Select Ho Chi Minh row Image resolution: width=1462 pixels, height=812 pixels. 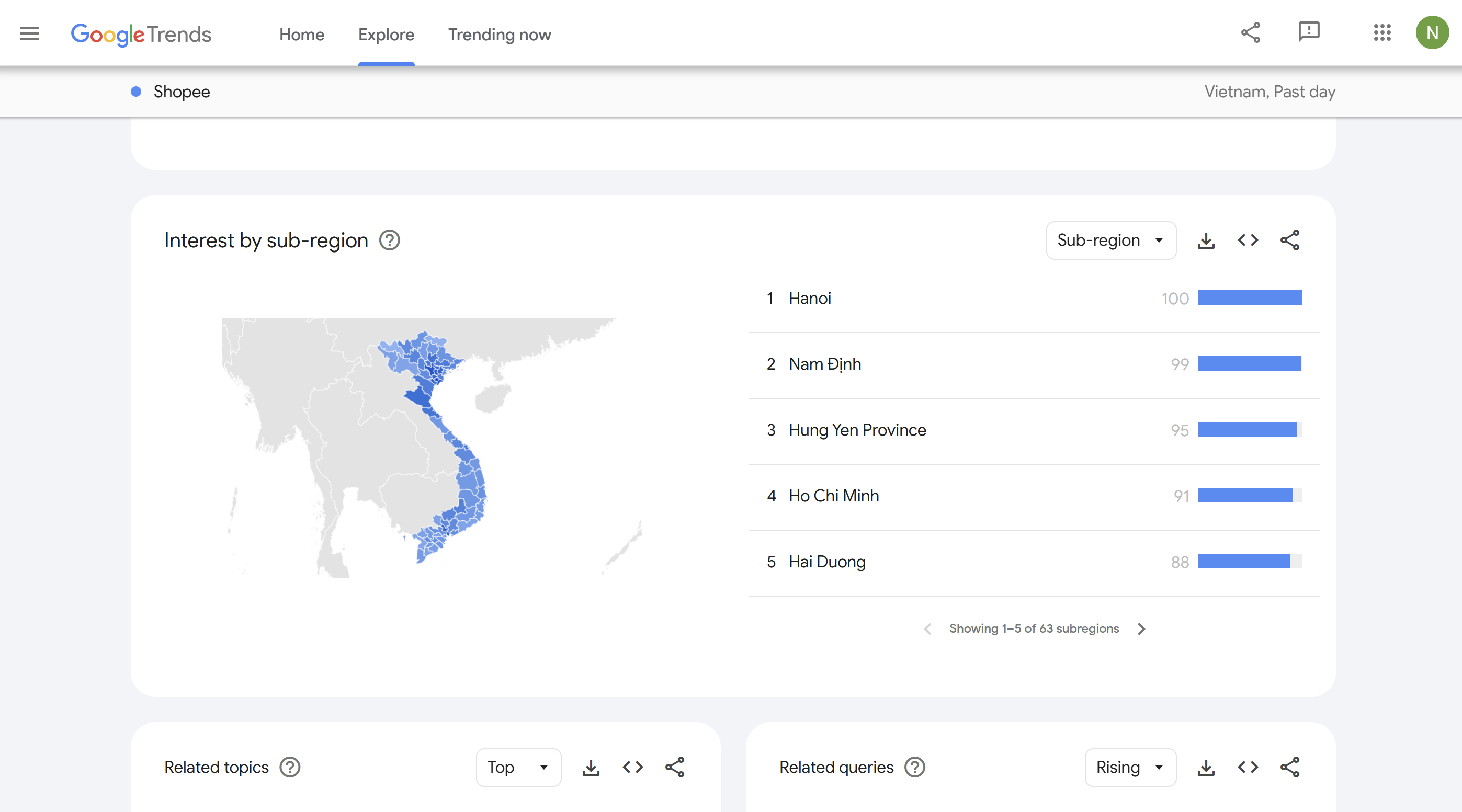[x=1034, y=496]
